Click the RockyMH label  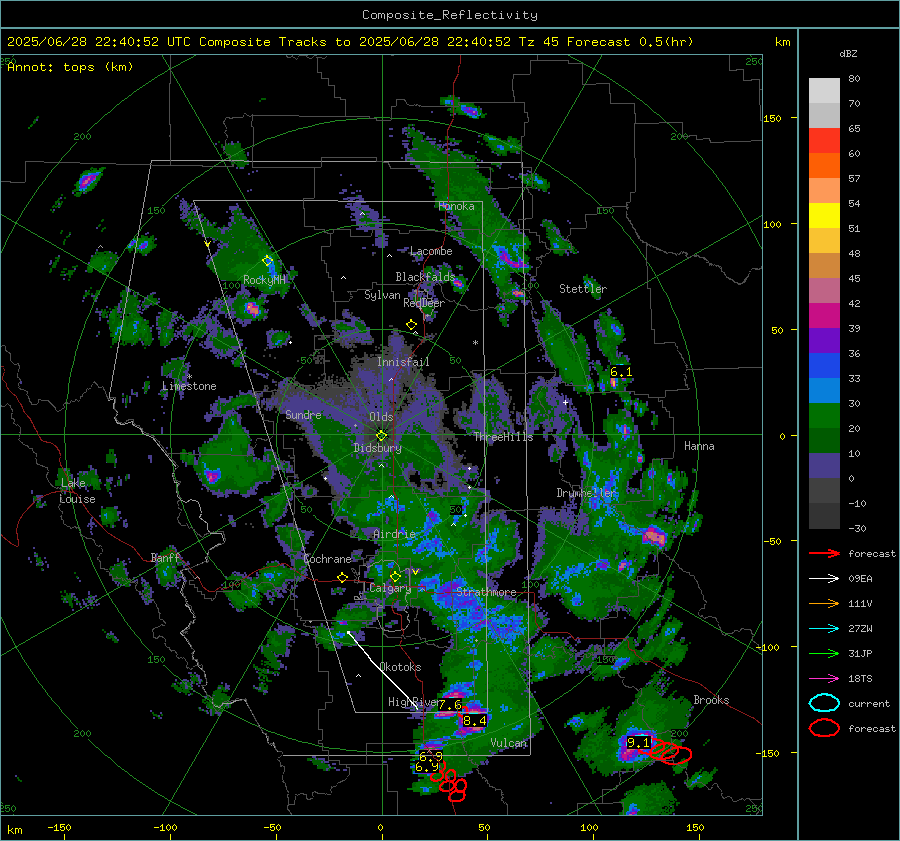pyautogui.click(x=265, y=280)
